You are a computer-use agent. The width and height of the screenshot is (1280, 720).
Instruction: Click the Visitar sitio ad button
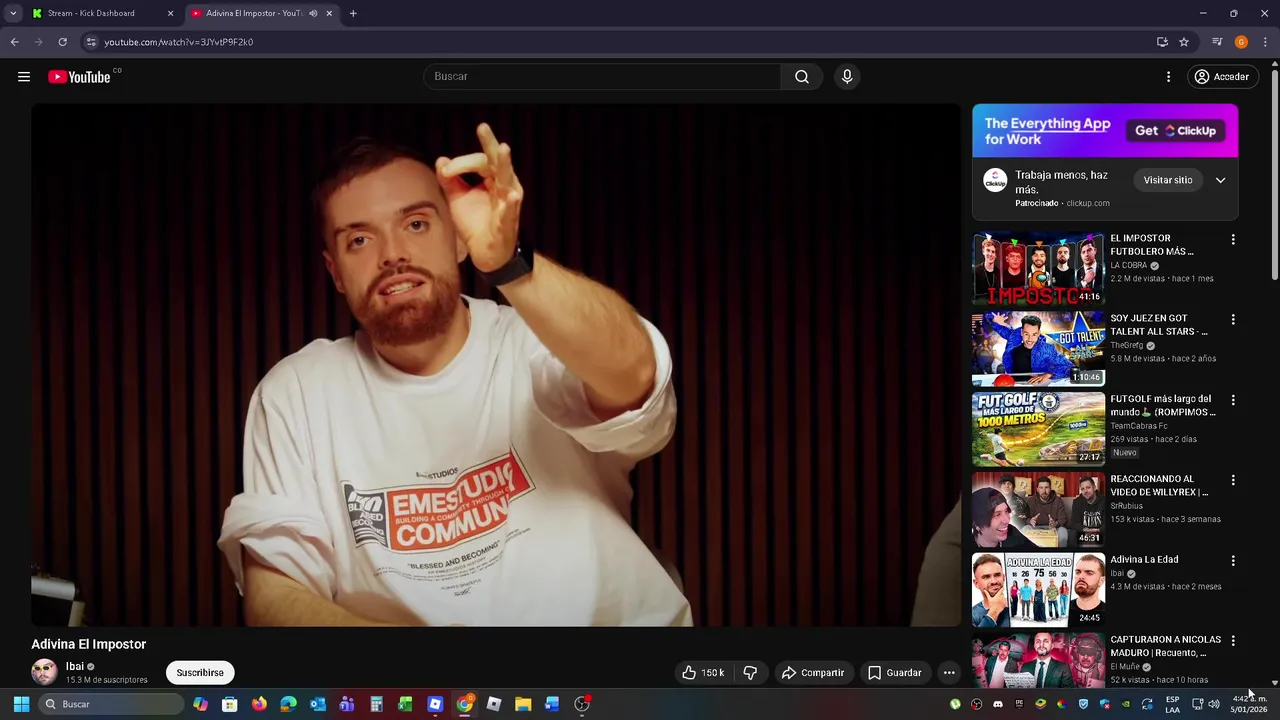tap(1168, 180)
